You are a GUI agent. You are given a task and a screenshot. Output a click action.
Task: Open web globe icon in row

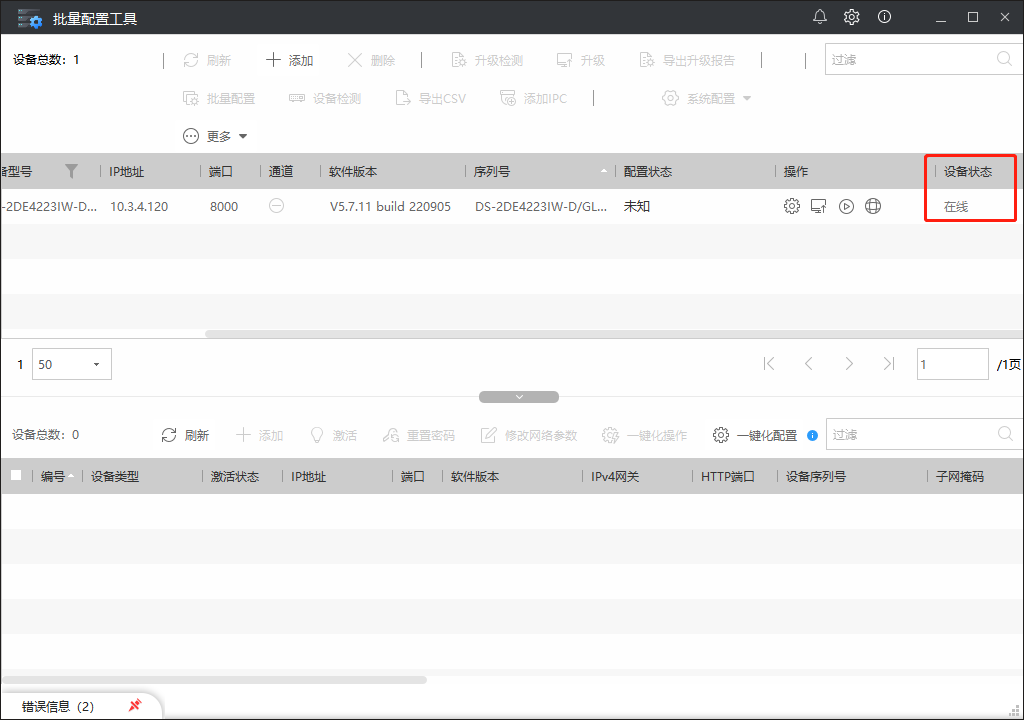(873, 206)
